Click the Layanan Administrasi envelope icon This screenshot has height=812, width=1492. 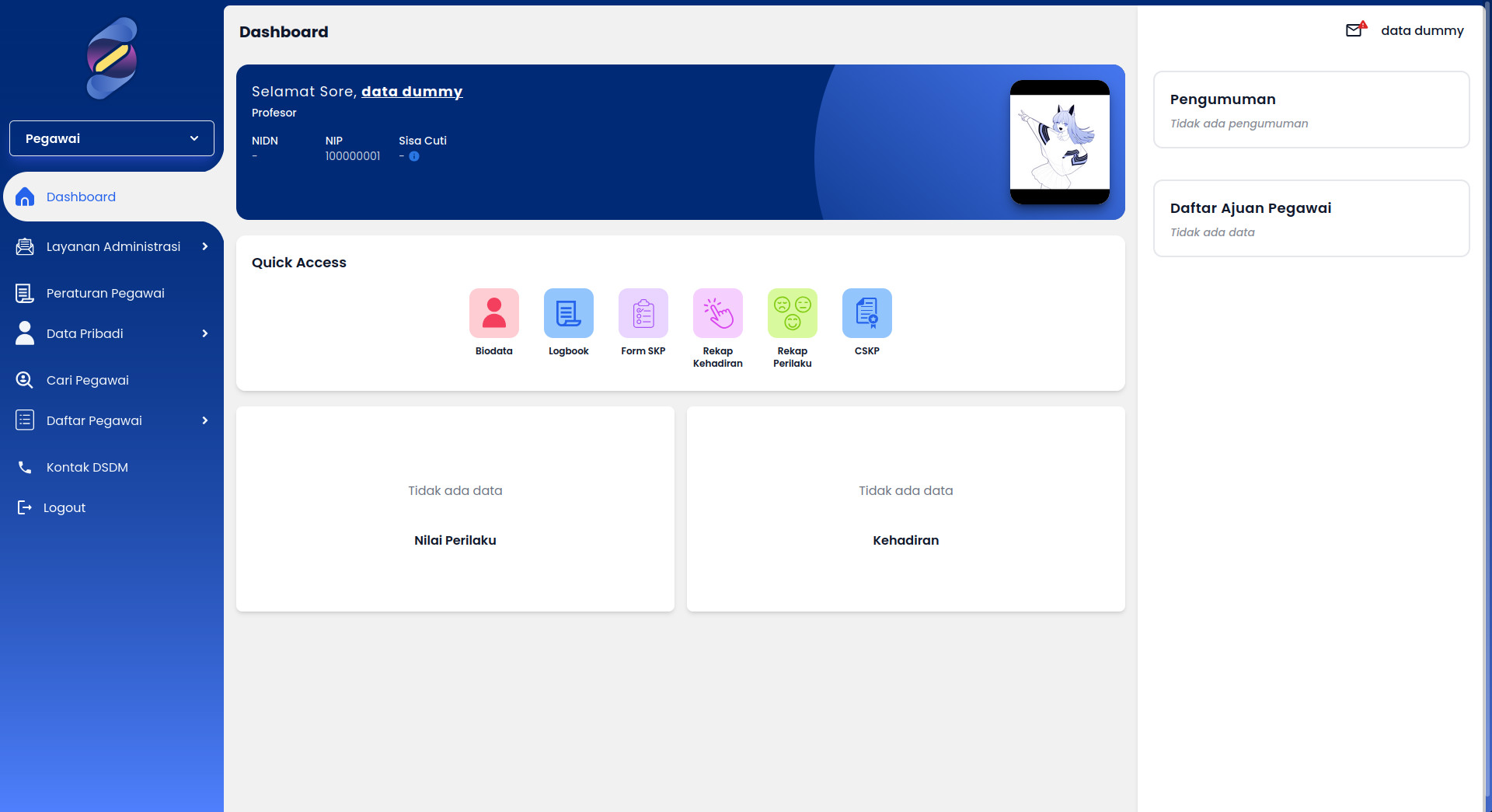pos(25,246)
